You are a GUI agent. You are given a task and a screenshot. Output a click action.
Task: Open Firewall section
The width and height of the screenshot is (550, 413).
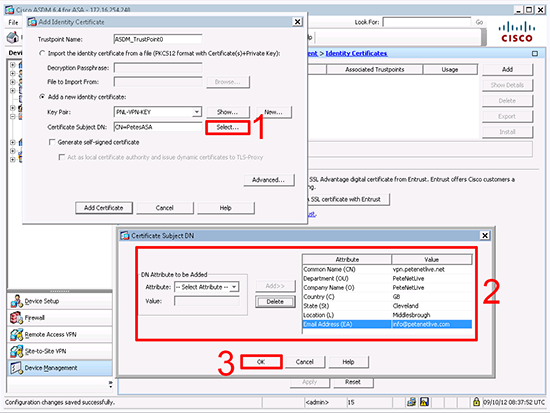pos(60,318)
